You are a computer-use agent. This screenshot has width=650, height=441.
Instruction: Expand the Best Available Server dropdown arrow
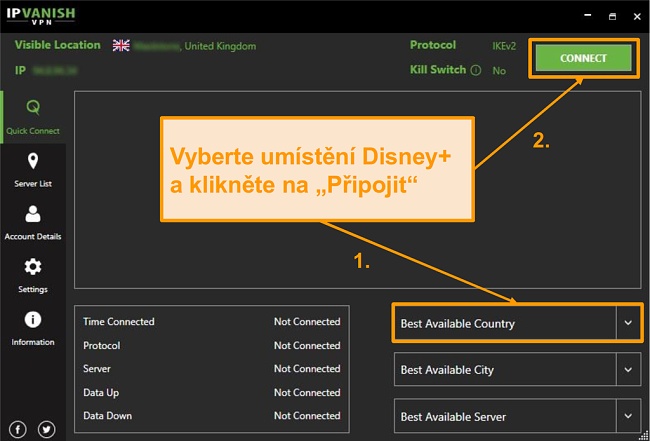(628, 416)
